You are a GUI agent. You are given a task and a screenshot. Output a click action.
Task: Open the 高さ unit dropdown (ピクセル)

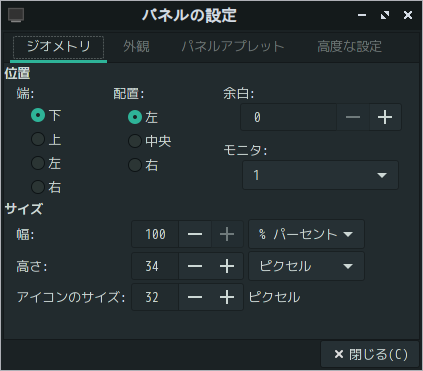click(306, 266)
